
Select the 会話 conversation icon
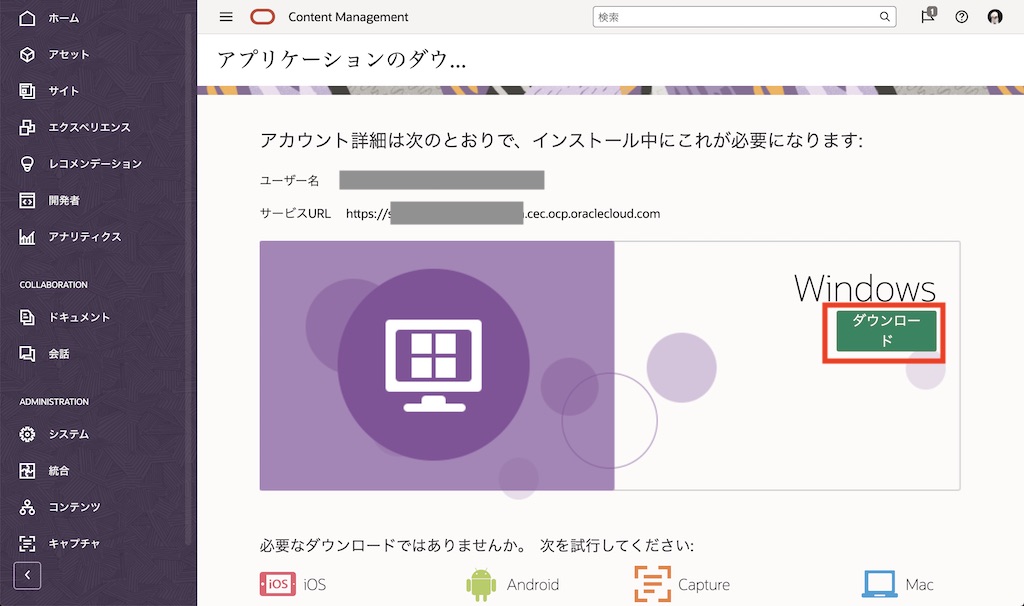coord(29,352)
